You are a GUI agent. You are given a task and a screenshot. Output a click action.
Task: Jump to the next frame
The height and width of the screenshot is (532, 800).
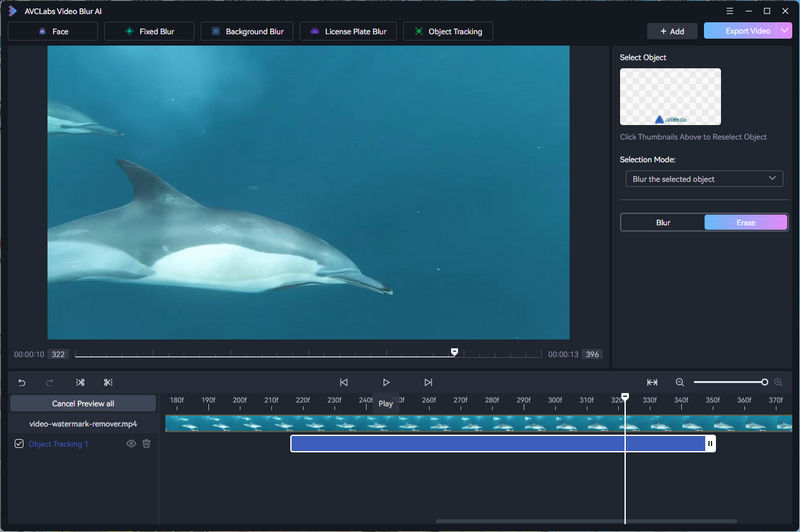(428, 382)
